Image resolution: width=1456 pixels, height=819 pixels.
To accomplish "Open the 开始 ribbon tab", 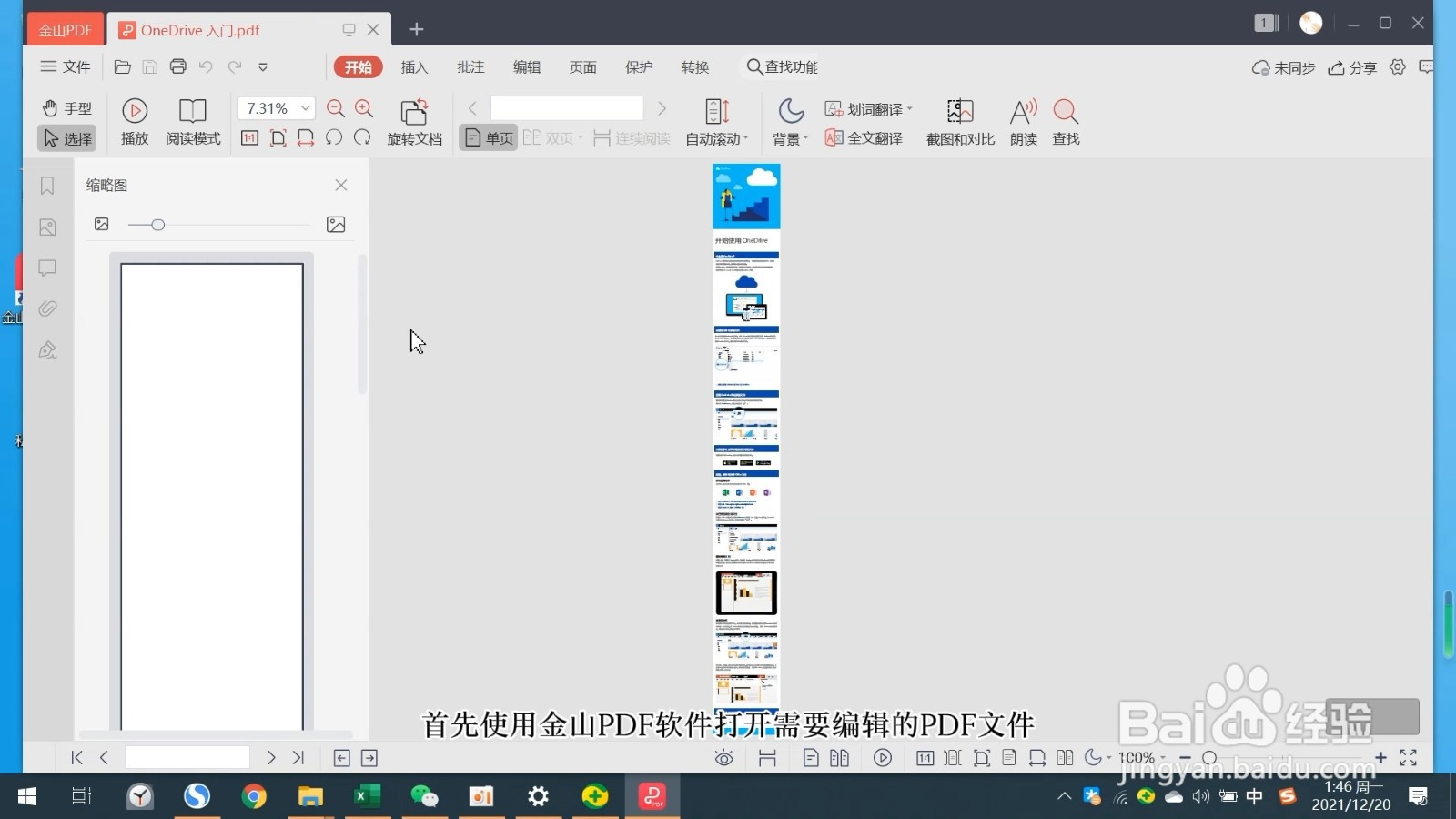I will (x=359, y=66).
